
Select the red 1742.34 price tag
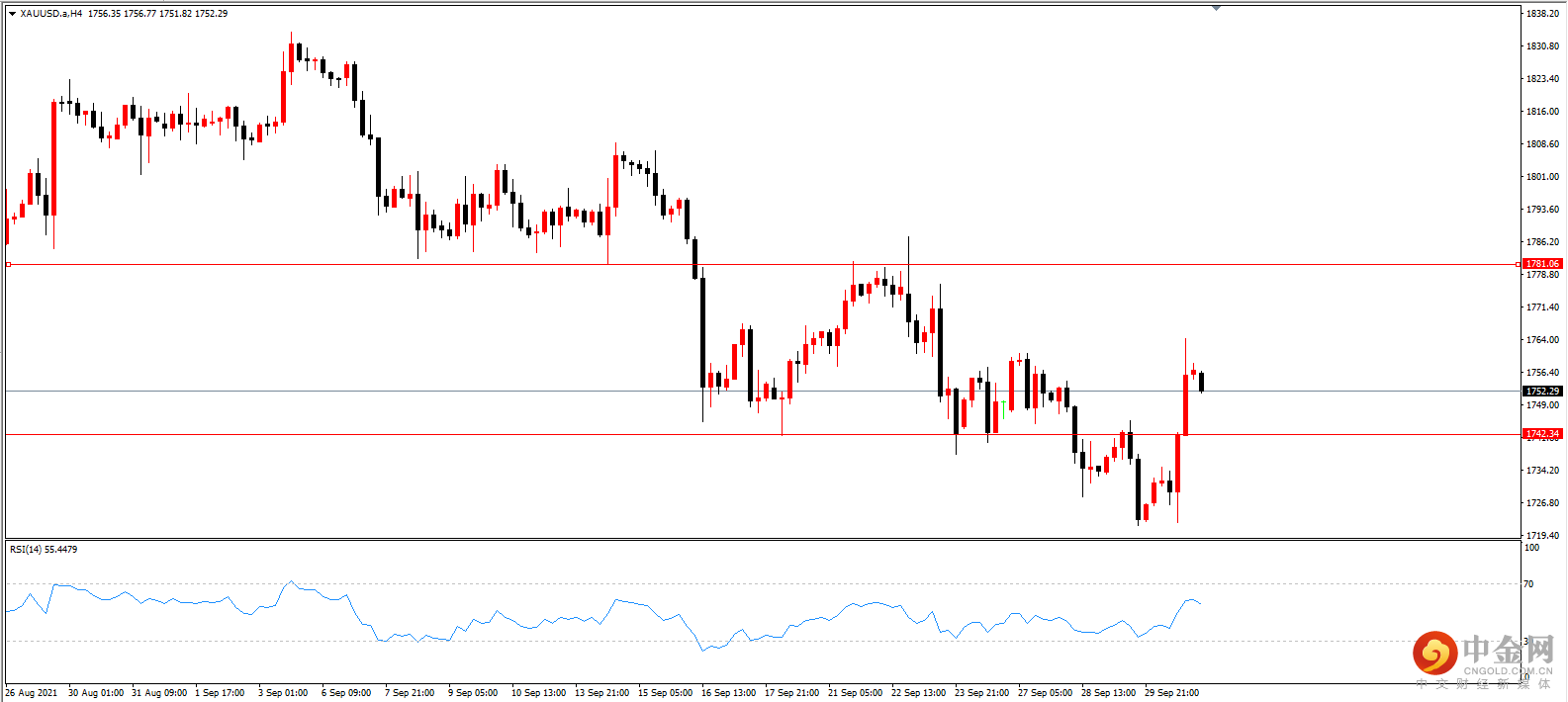(1542, 434)
